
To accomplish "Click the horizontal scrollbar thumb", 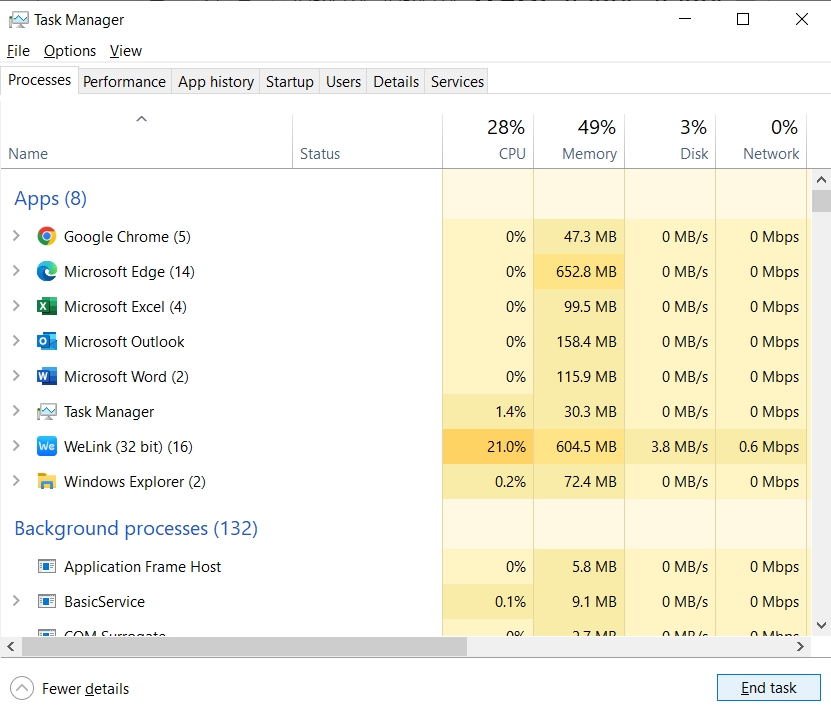I will coord(244,646).
